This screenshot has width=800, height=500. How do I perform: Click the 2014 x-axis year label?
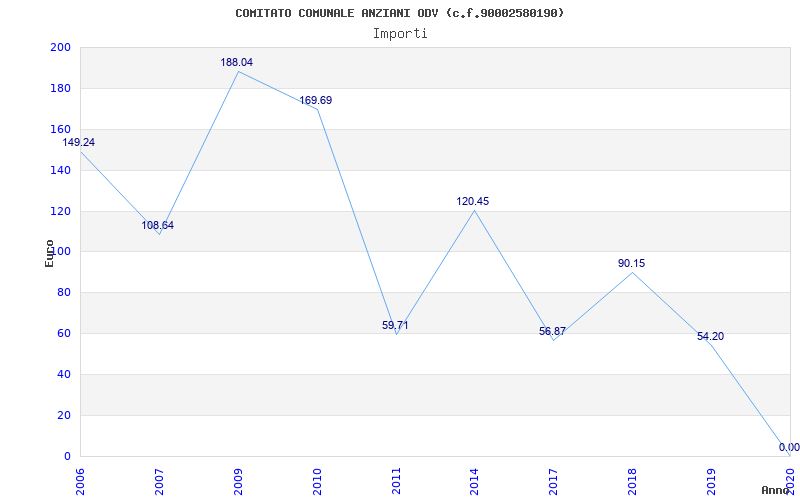pyautogui.click(x=474, y=482)
